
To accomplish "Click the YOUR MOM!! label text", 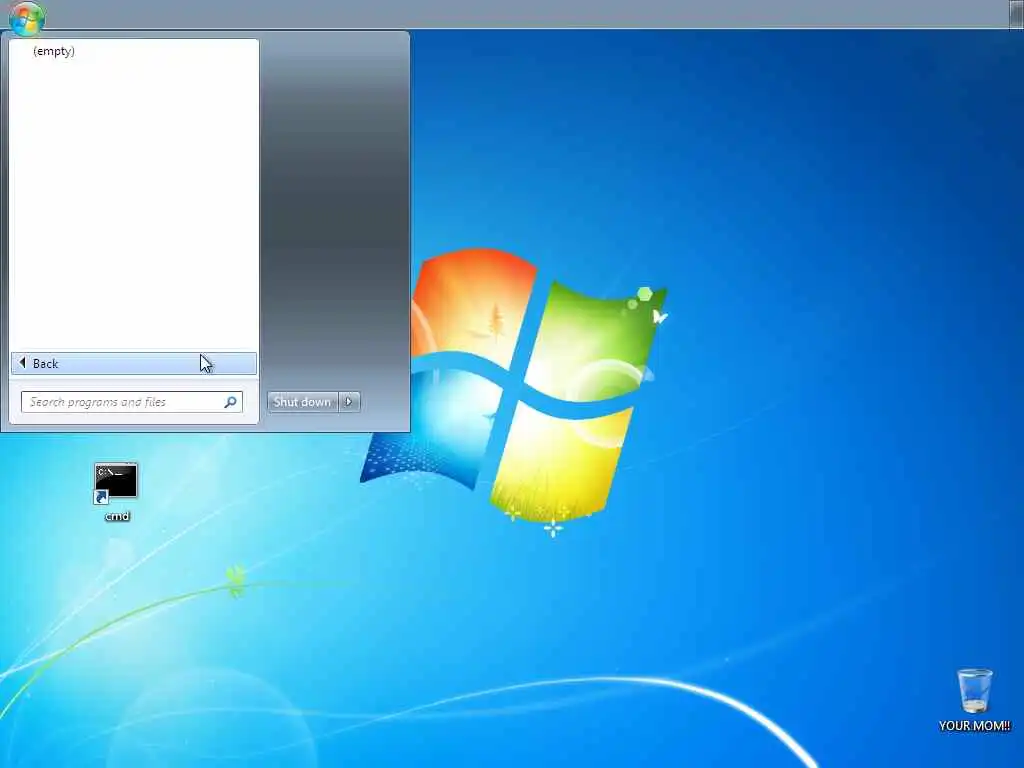I will pos(974,726).
